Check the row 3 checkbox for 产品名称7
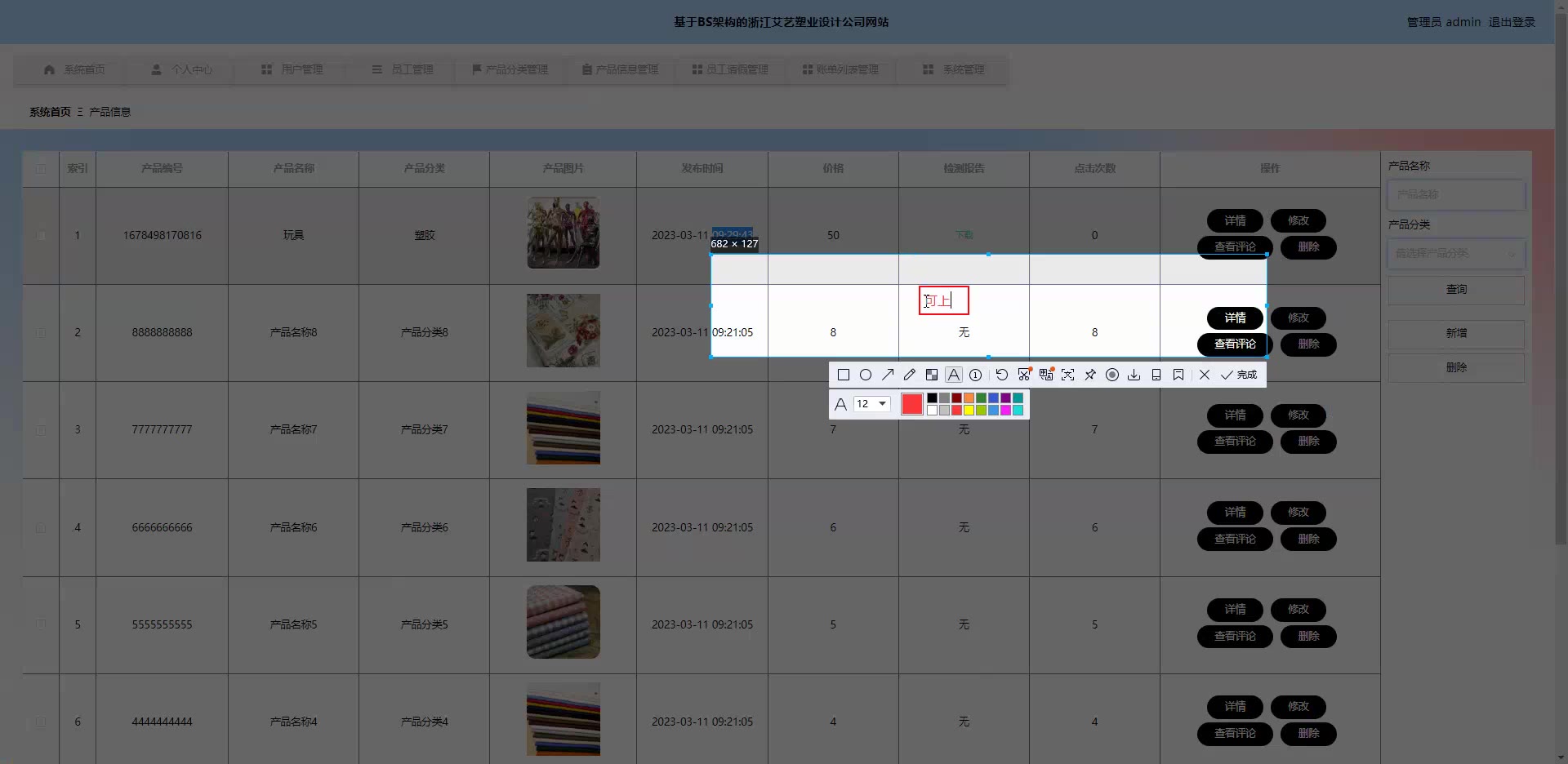The height and width of the screenshot is (764, 1568). coord(41,430)
